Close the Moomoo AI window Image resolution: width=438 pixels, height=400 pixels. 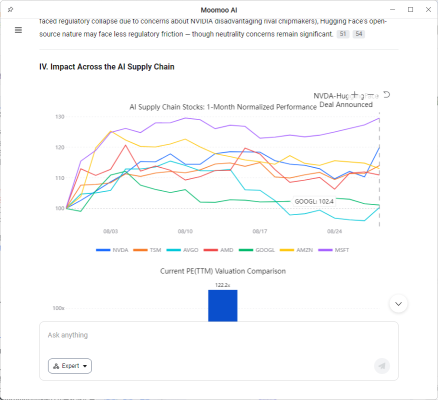[428, 10]
